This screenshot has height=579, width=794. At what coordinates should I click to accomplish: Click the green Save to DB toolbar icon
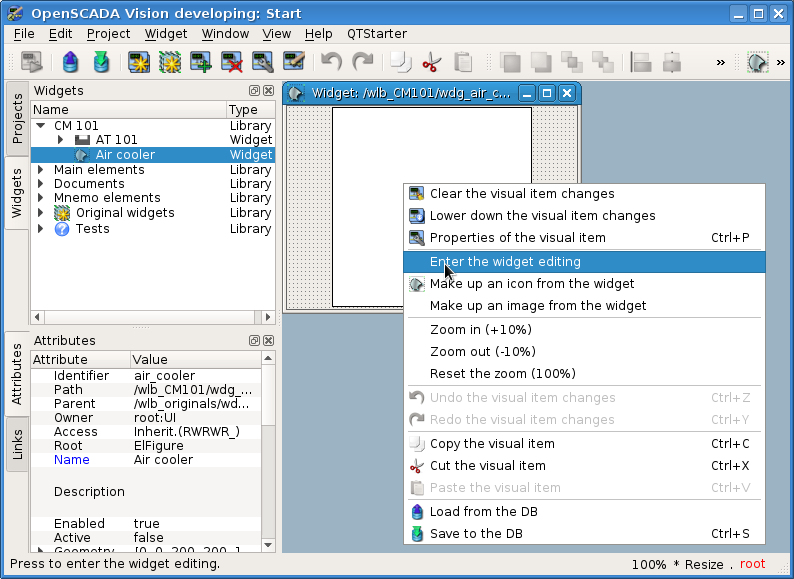click(x=101, y=62)
